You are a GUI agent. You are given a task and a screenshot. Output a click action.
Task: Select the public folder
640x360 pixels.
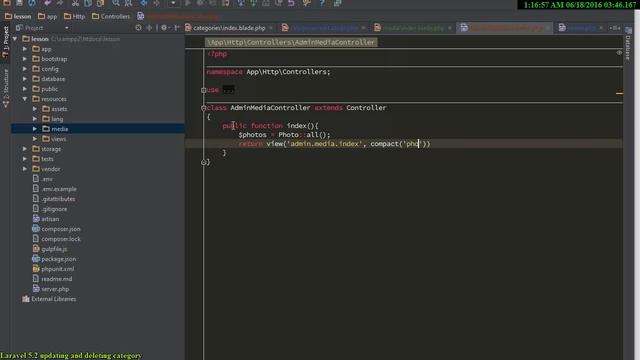[x=50, y=89]
